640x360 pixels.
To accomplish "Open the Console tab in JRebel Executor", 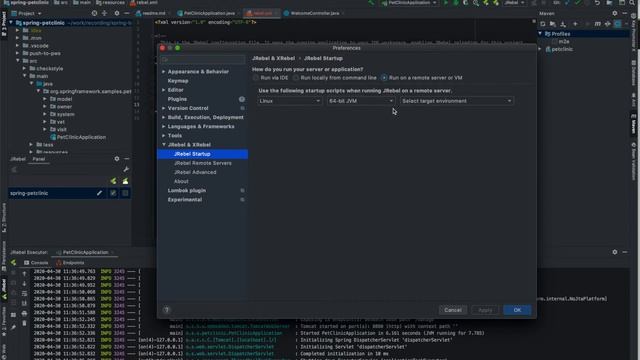I will coord(36,263).
